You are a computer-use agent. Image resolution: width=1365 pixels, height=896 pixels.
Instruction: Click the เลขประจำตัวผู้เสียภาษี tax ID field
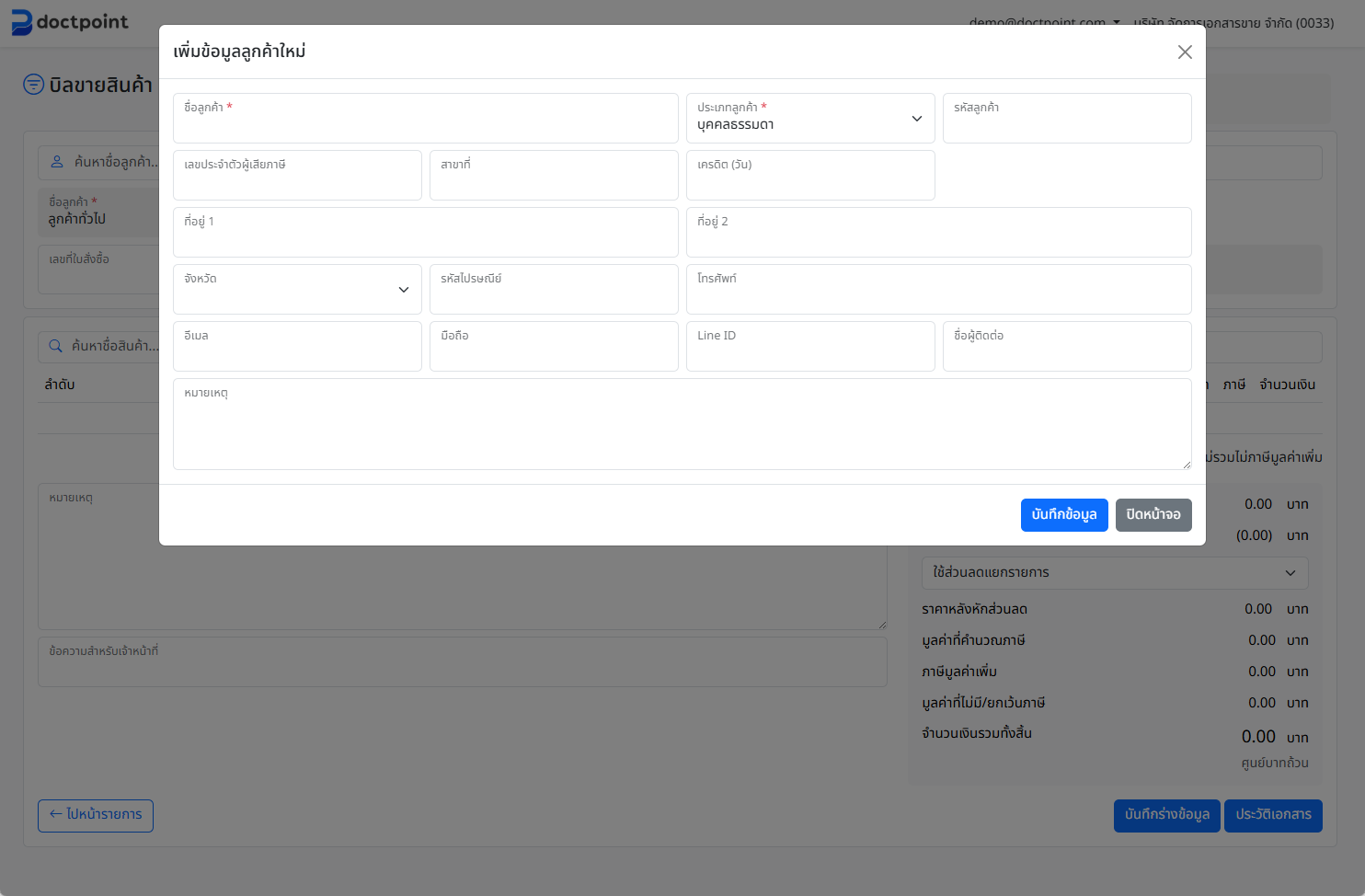pos(297,180)
